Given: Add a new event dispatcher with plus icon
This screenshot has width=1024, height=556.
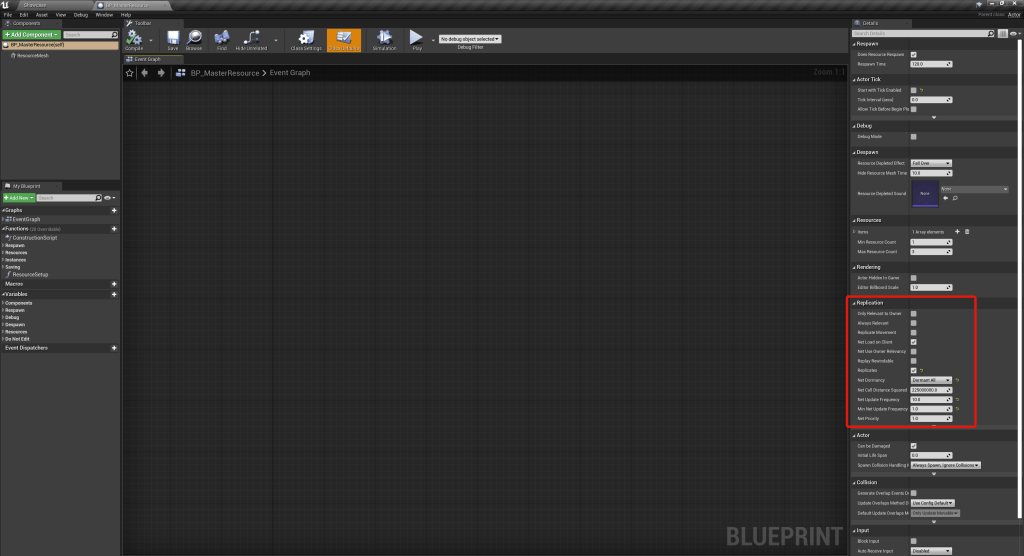Looking at the screenshot, I should [114, 348].
